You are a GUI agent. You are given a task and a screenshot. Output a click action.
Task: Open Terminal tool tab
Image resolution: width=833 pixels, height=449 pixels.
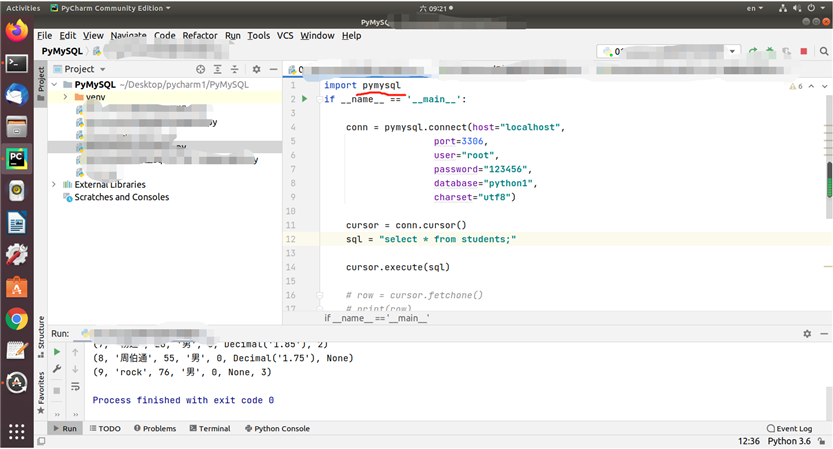(x=210, y=428)
